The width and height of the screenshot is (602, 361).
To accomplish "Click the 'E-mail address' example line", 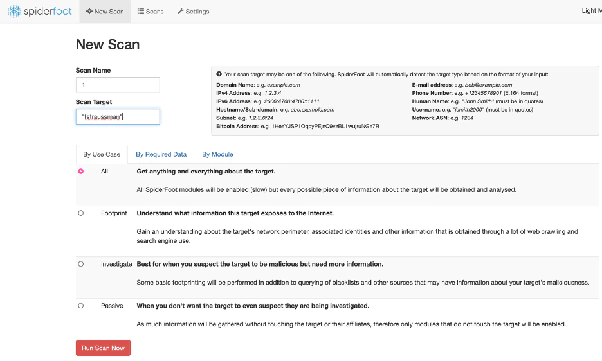I will [462, 85].
